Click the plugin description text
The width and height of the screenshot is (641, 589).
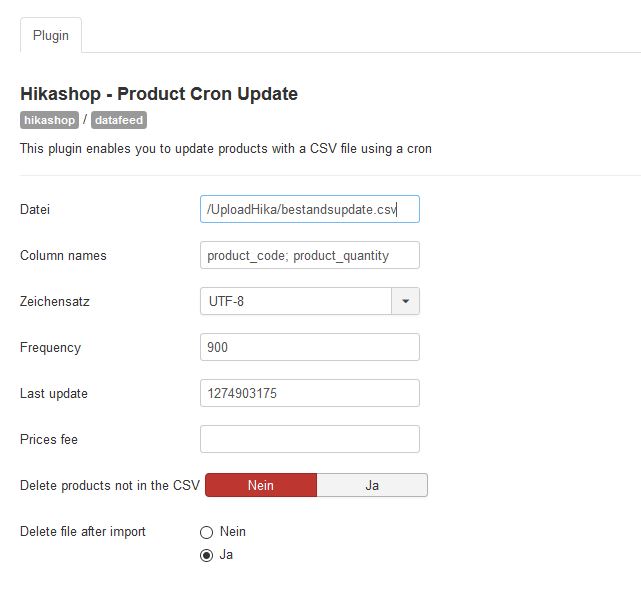tap(226, 149)
